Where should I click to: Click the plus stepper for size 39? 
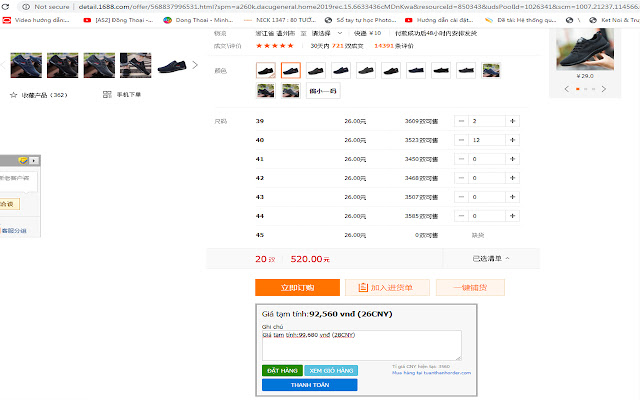coord(514,121)
